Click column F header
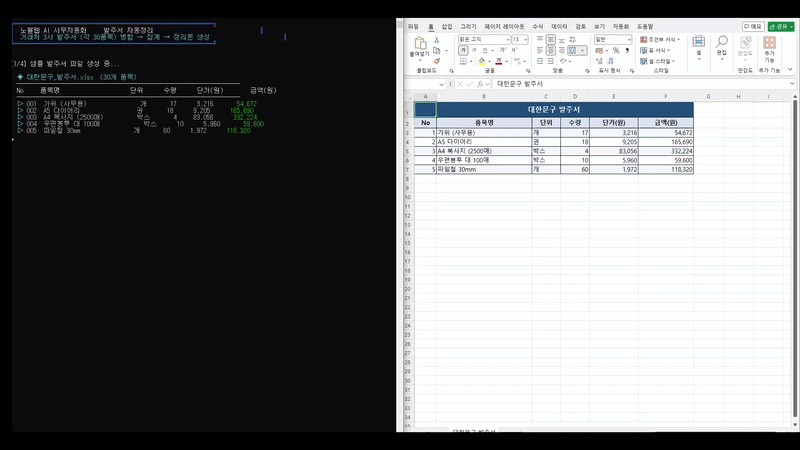This screenshot has height=450, width=800. [665, 96]
